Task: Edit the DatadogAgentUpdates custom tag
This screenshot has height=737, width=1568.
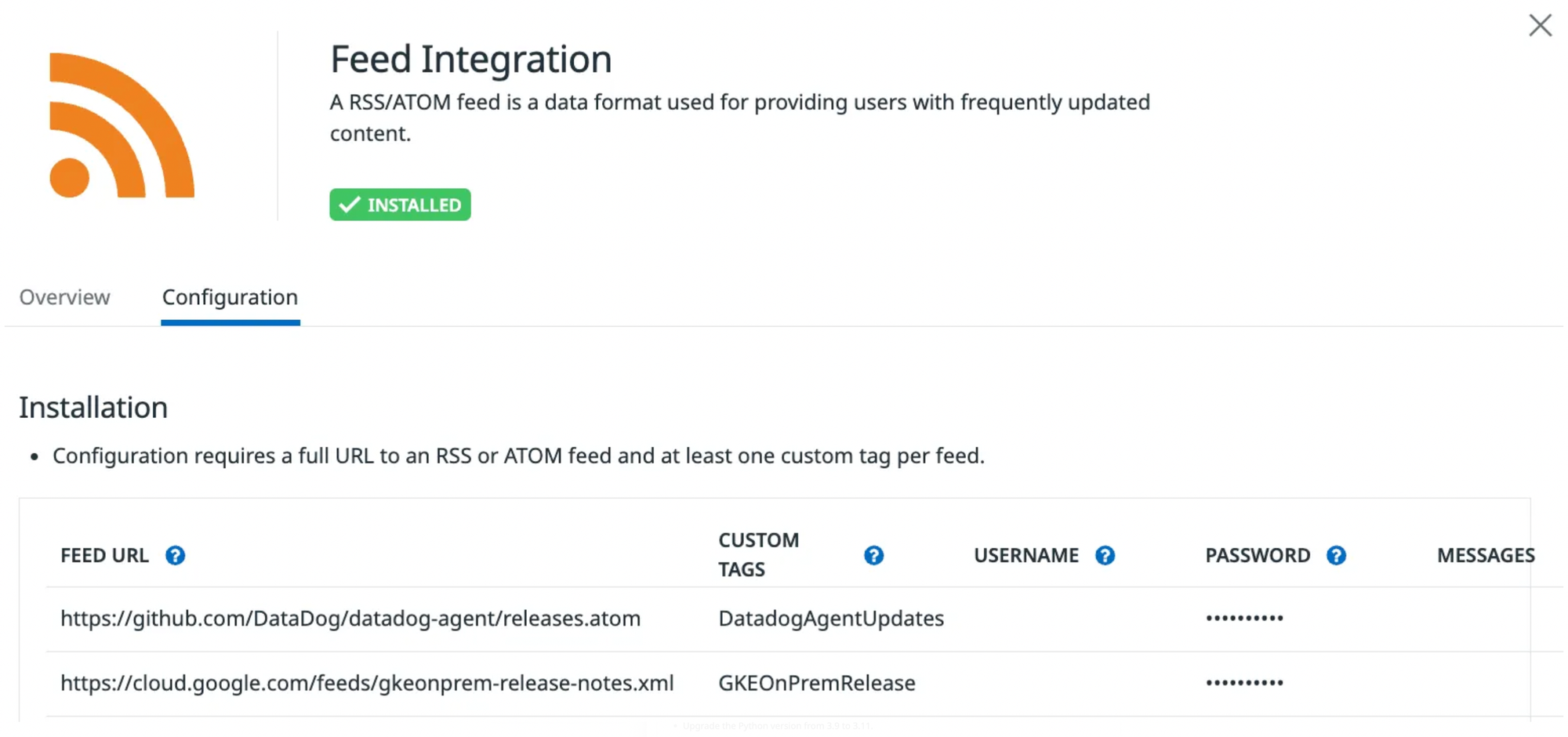Action: (831, 619)
